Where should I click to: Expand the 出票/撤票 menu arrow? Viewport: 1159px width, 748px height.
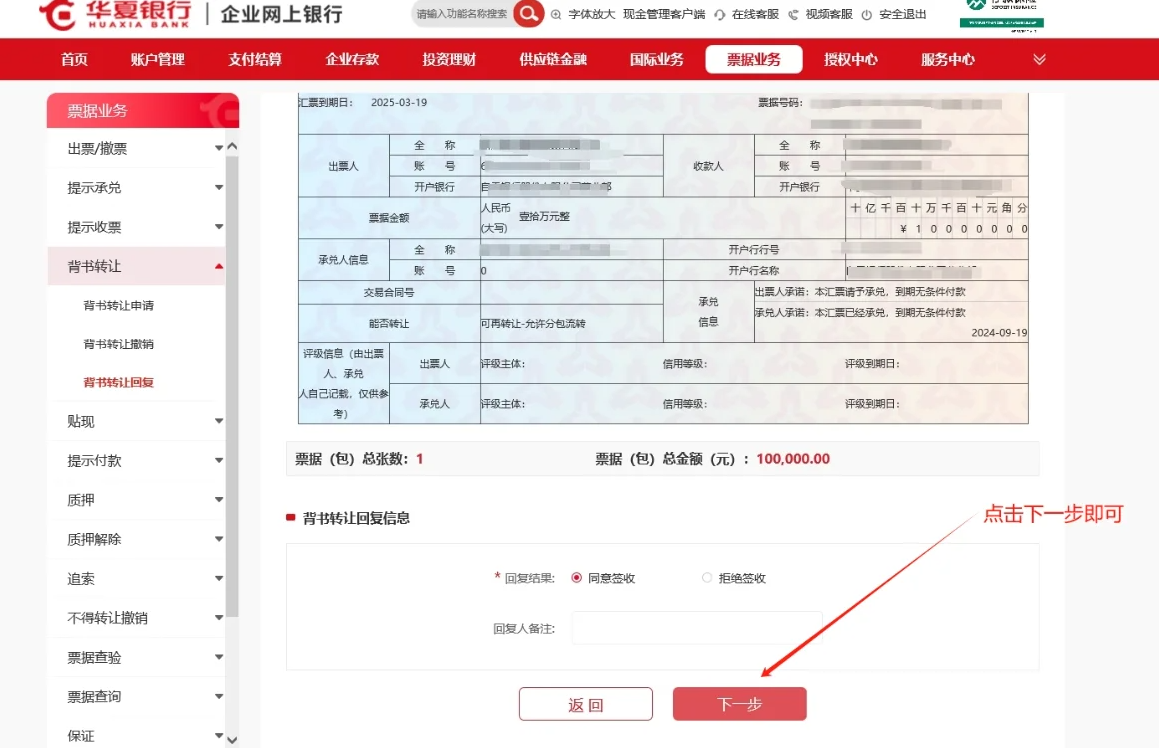(x=219, y=149)
